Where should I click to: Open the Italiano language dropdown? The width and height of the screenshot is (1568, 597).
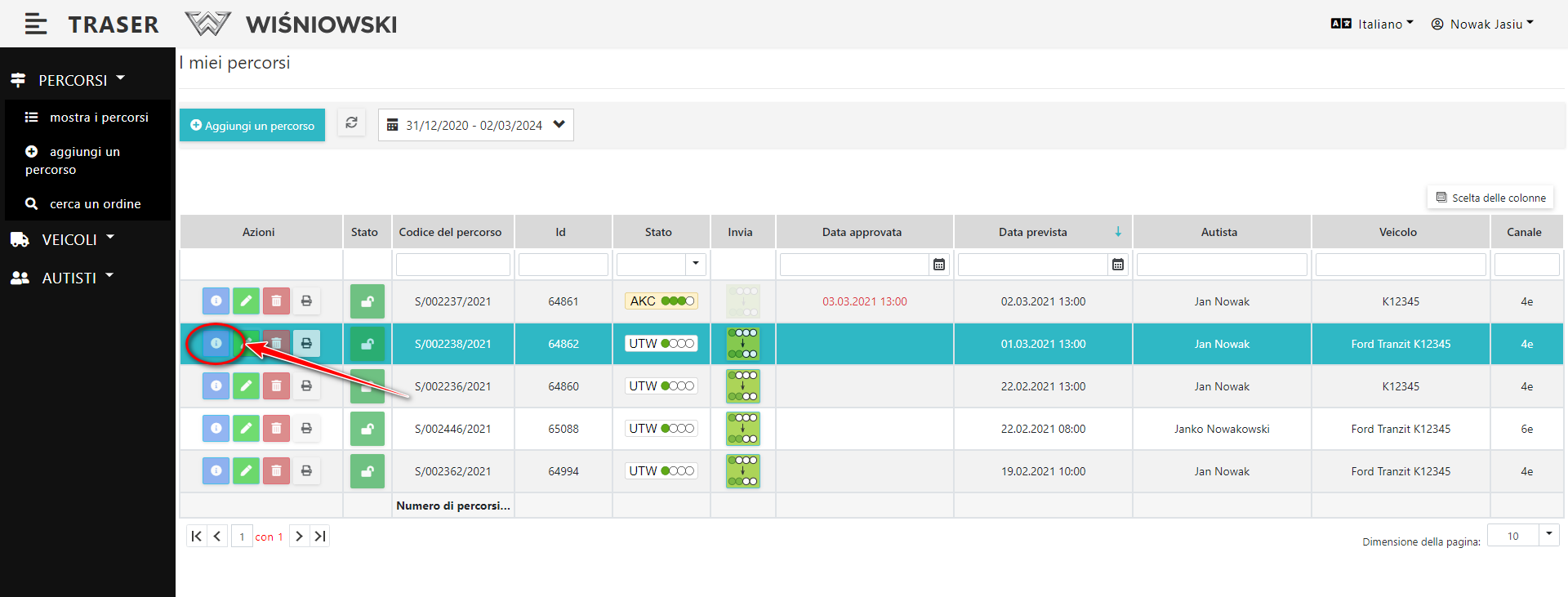(x=1373, y=25)
